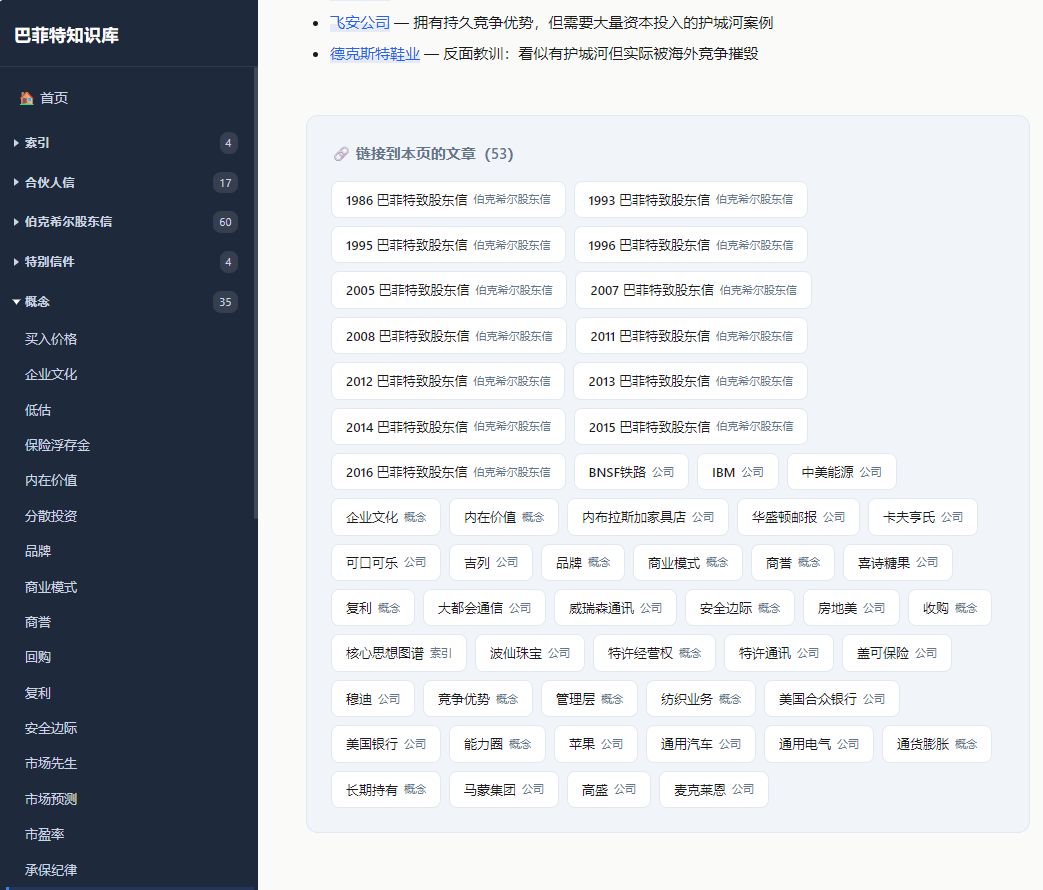Open 品牌 in the sidebar
The width and height of the screenshot is (1043, 890).
pyautogui.click(x=38, y=551)
